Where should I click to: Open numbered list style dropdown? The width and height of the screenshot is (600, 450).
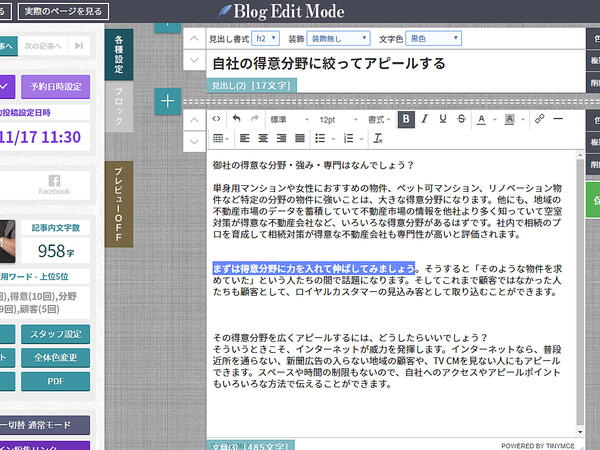point(361,139)
